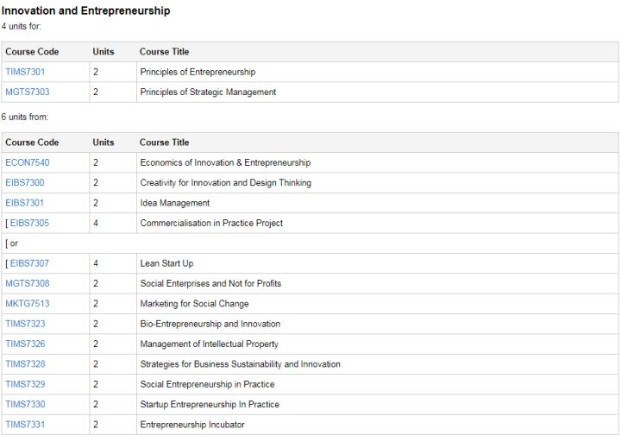Select the TIMS7326 course code

coord(25,344)
